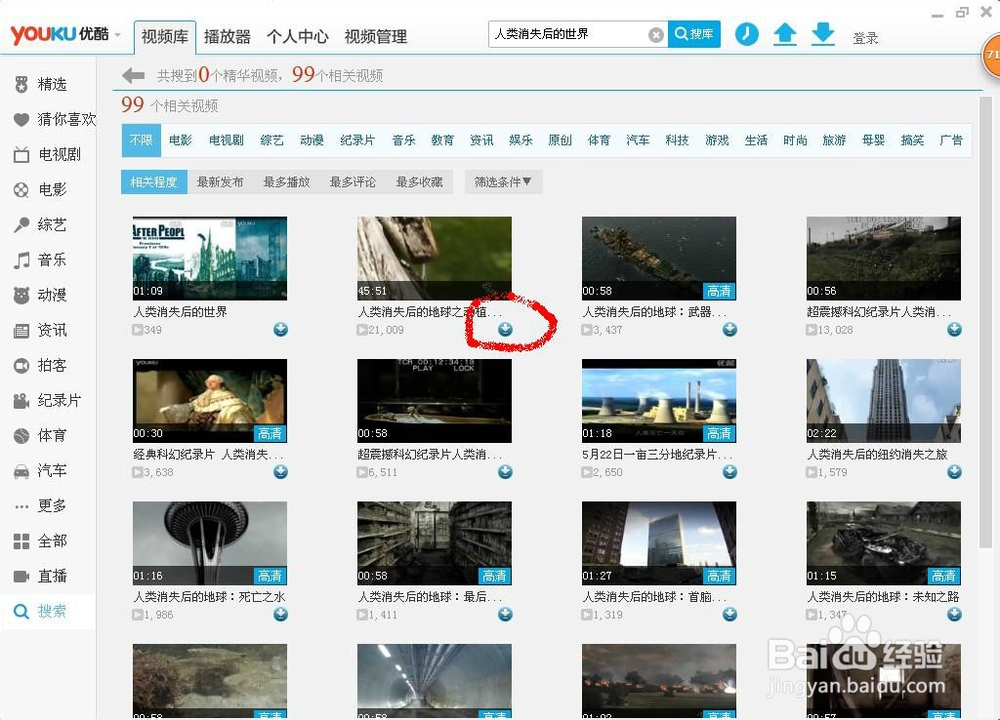Switch to the 个人中心 tab
This screenshot has height=720, width=1000.
coord(297,37)
